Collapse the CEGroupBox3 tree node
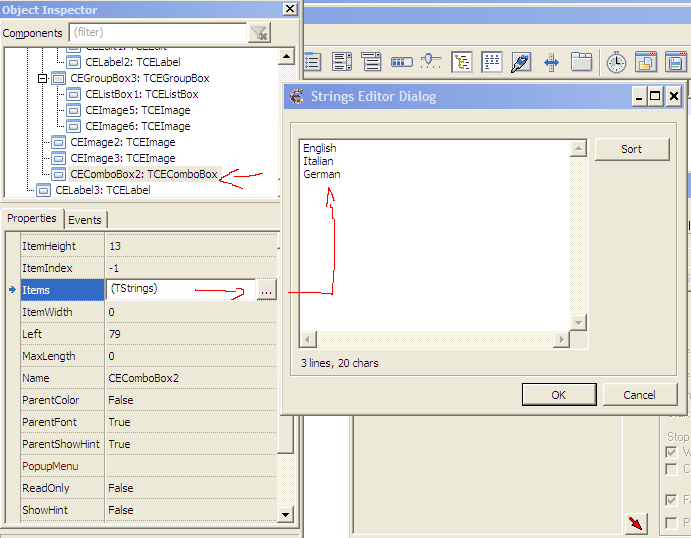 point(42,78)
